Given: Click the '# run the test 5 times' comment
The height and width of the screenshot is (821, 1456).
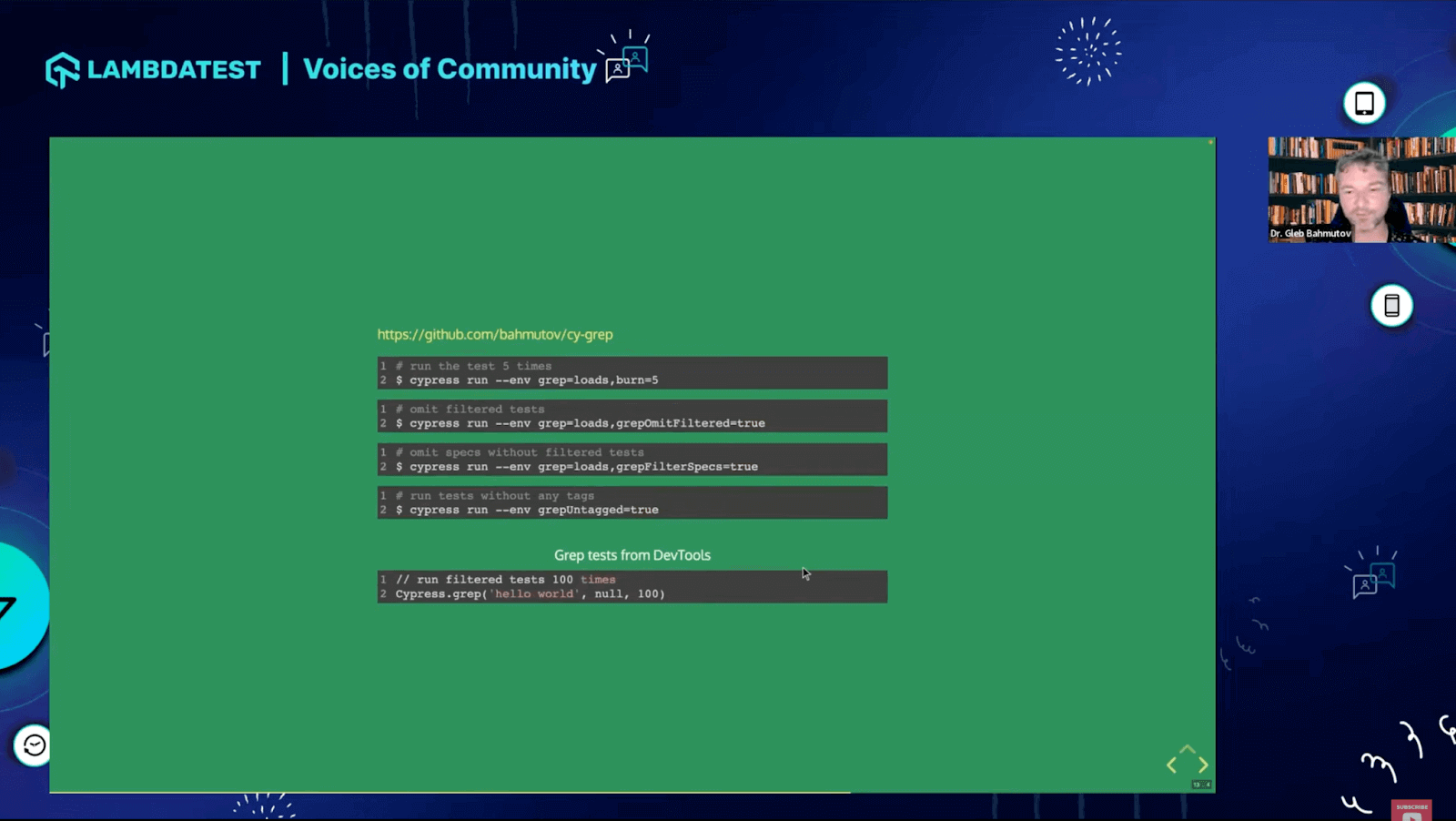Looking at the screenshot, I should [x=473, y=366].
